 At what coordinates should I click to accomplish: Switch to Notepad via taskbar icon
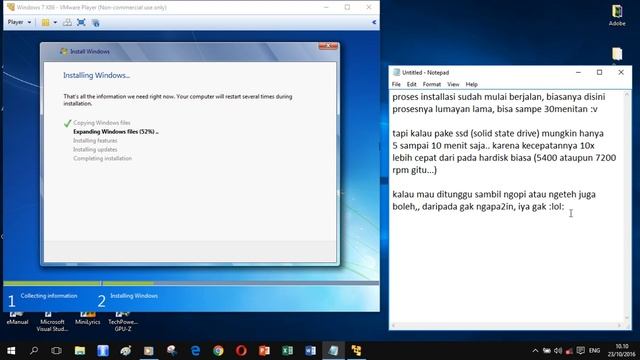click(333, 351)
